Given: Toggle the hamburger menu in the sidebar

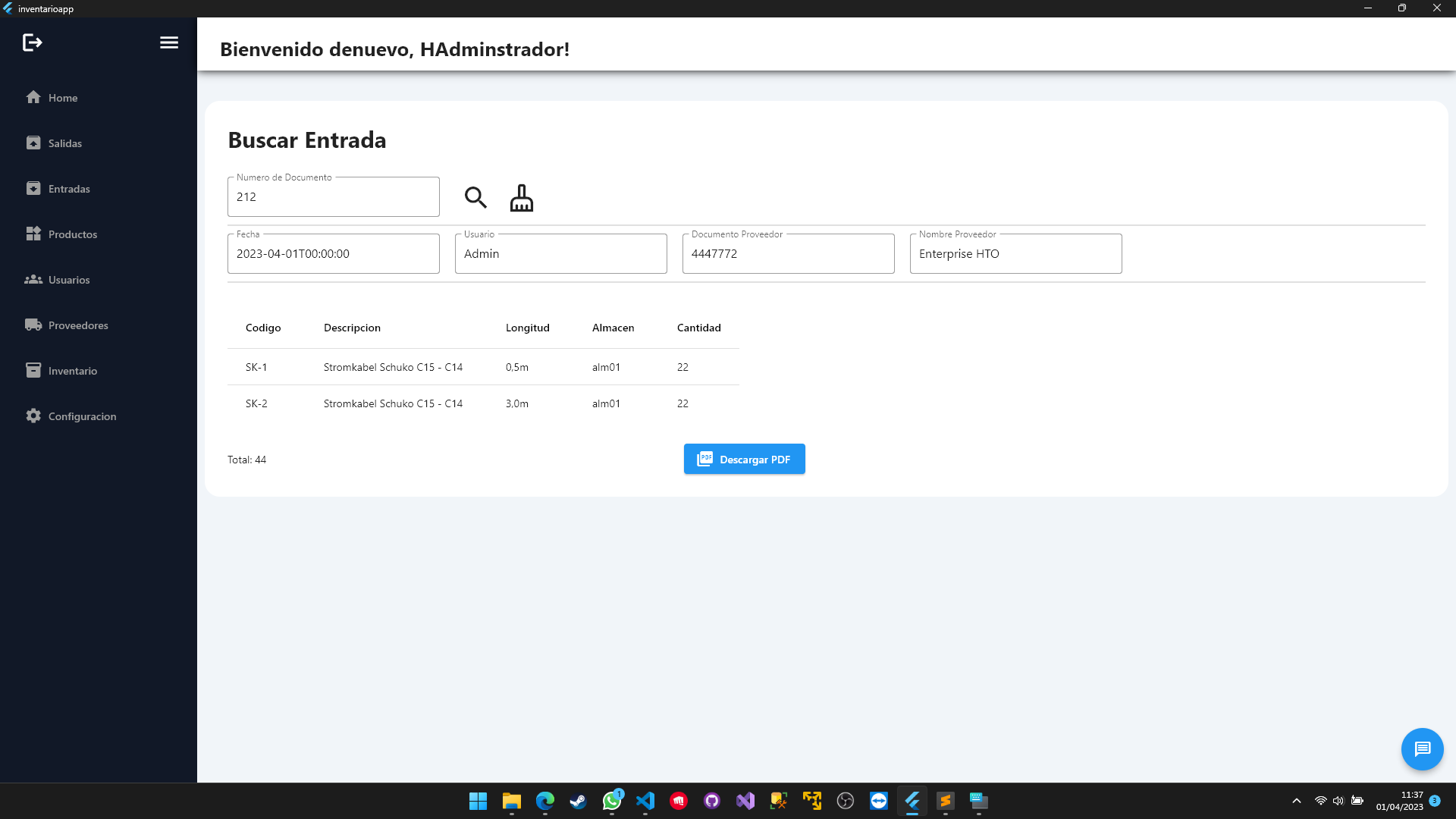Looking at the screenshot, I should (169, 42).
